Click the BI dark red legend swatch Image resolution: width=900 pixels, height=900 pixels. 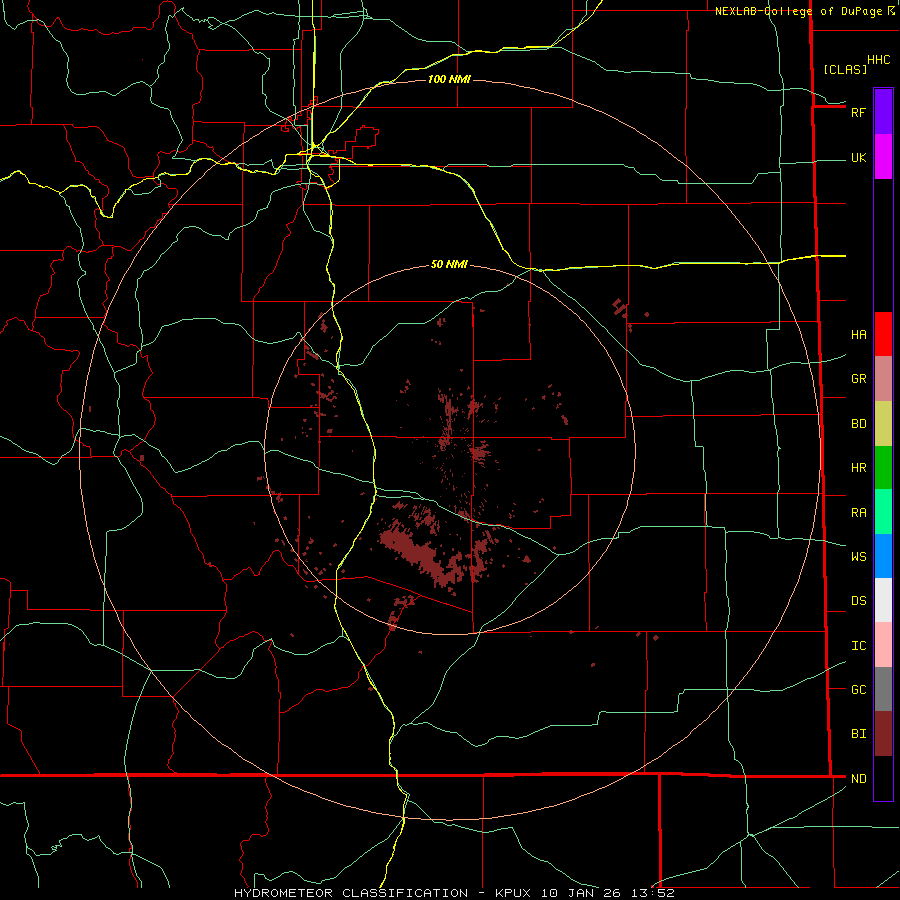click(x=883, y=734)
